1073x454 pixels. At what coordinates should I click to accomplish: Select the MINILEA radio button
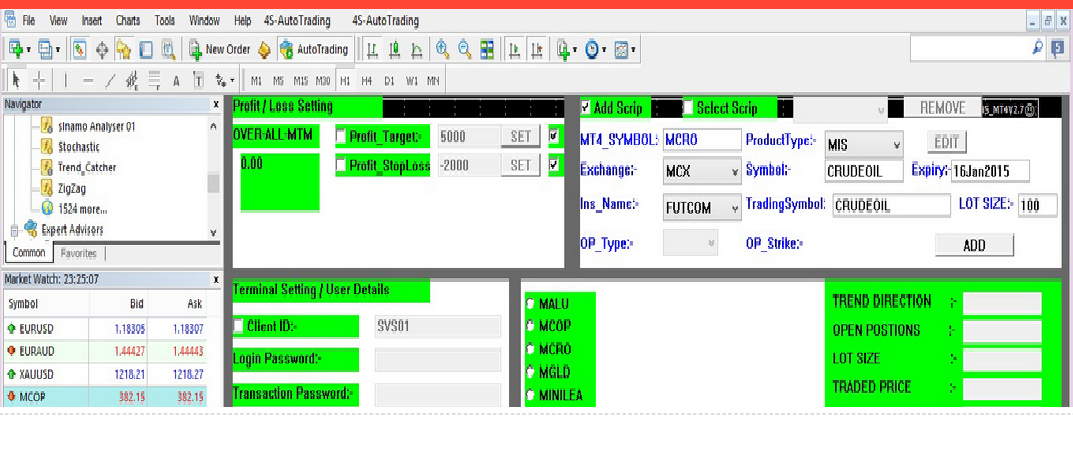pos(530,395)
